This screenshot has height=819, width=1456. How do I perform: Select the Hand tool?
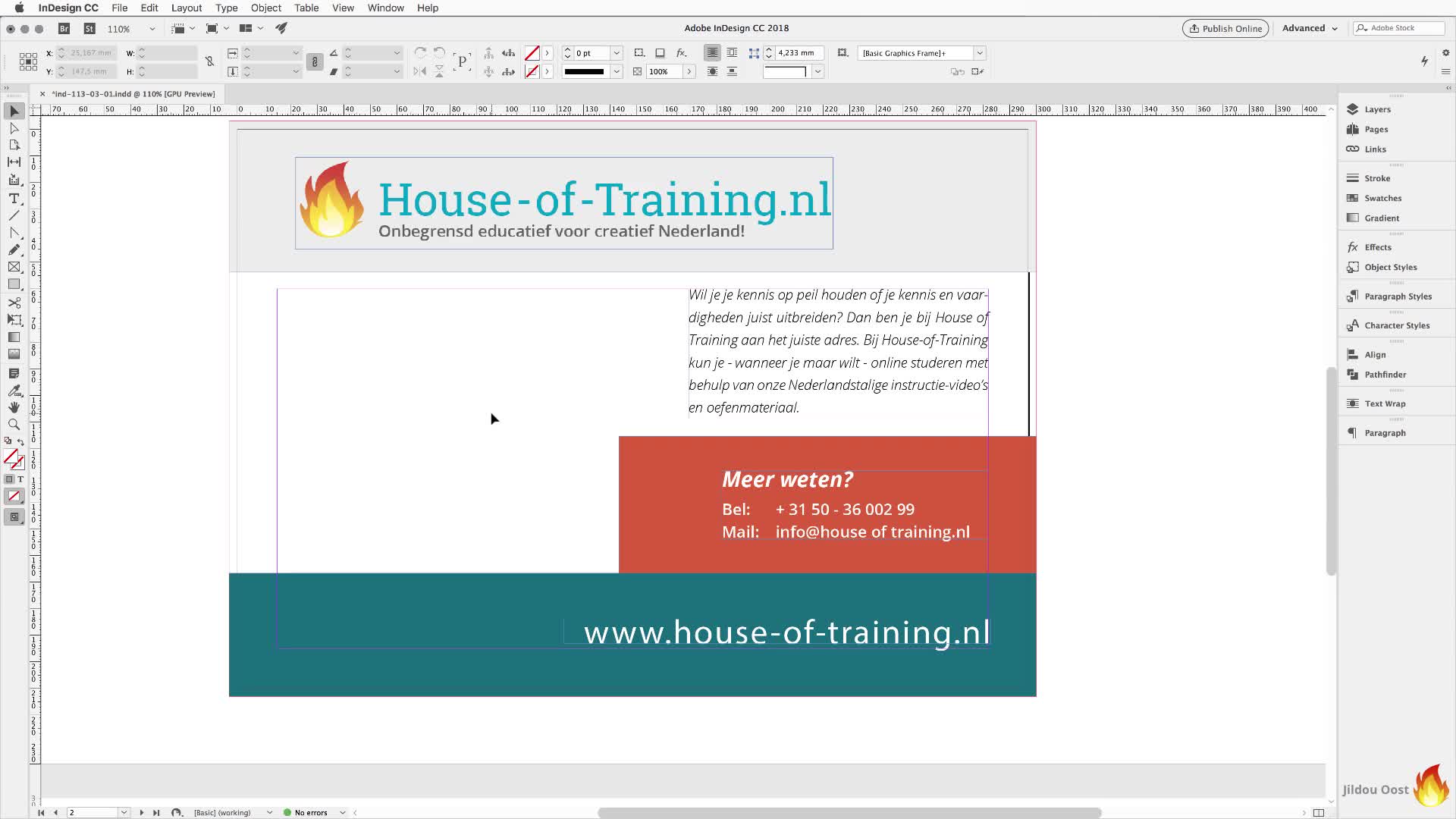point(14,407)
